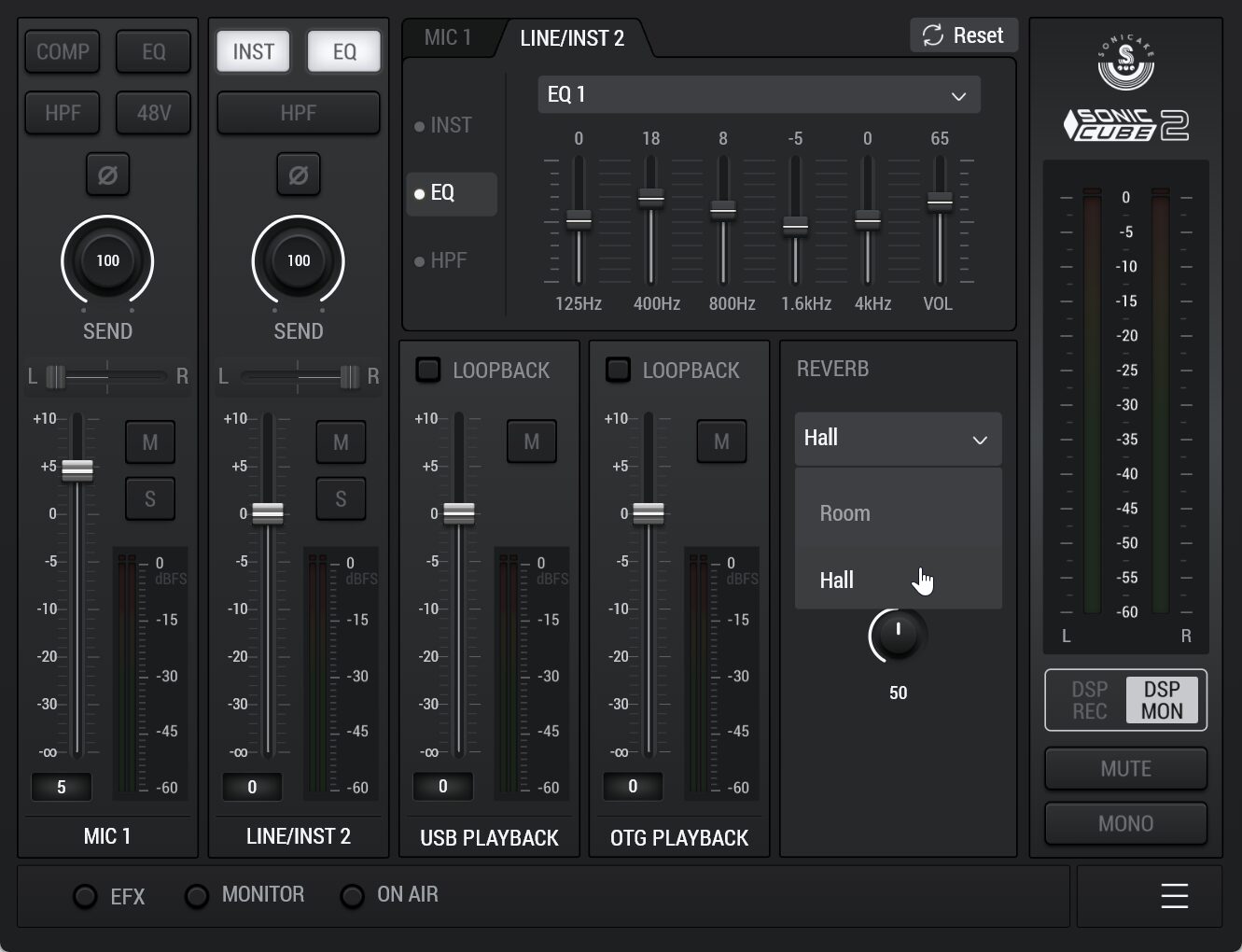Viewport: 1242px width, 952px height.
Task: Click the REVERB section title
Action: (x=832, y=369)
